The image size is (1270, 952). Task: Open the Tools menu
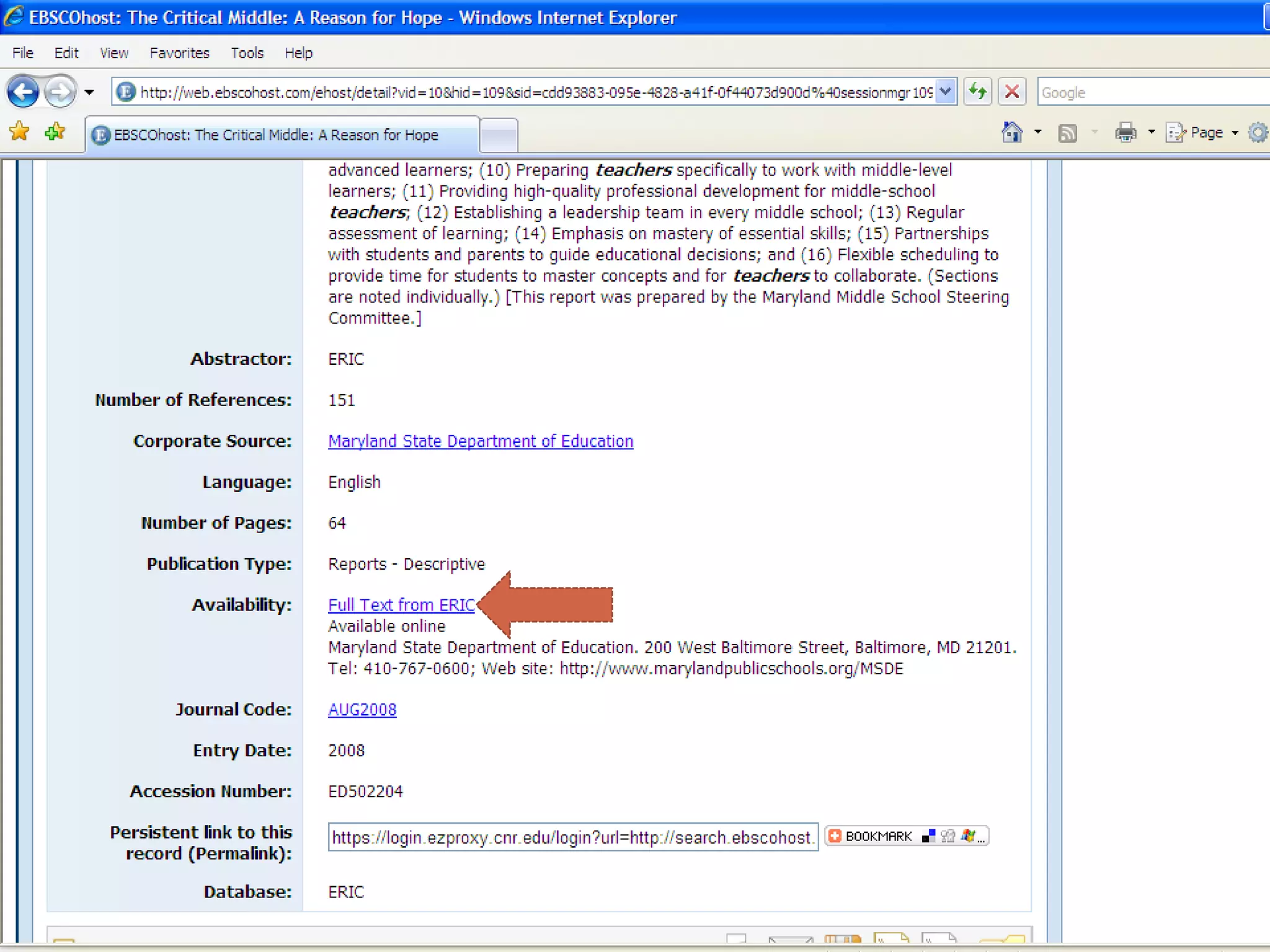[247, 53]
